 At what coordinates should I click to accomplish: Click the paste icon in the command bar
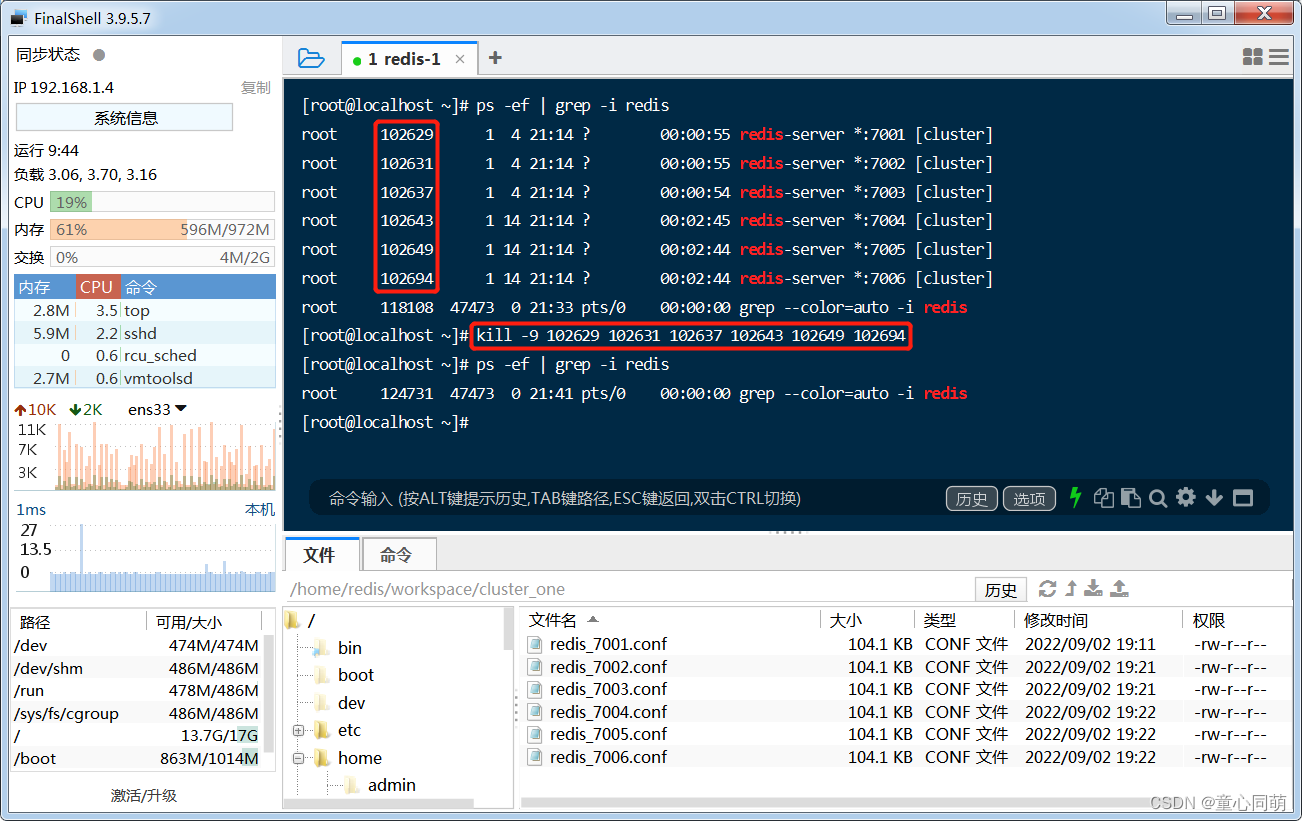click(1131, 497)
